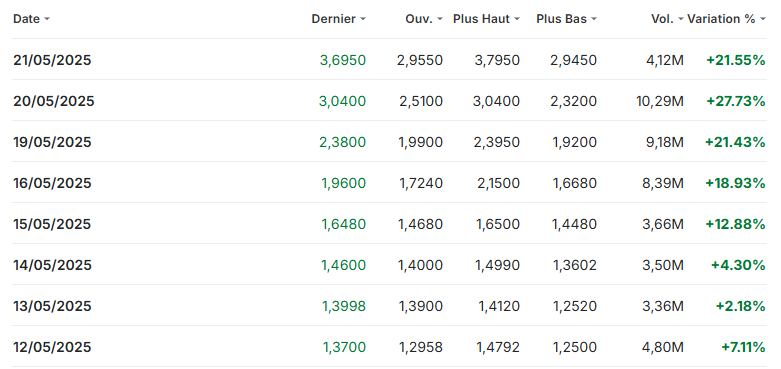Click the +27.73% variation value

(736, 101)
